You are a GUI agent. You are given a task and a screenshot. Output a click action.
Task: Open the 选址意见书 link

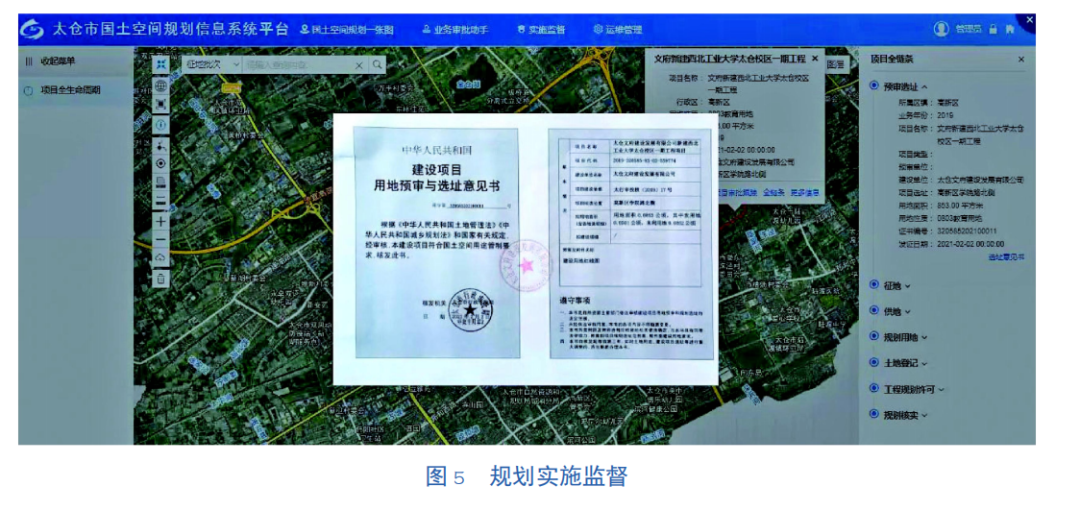(1006, 257)
